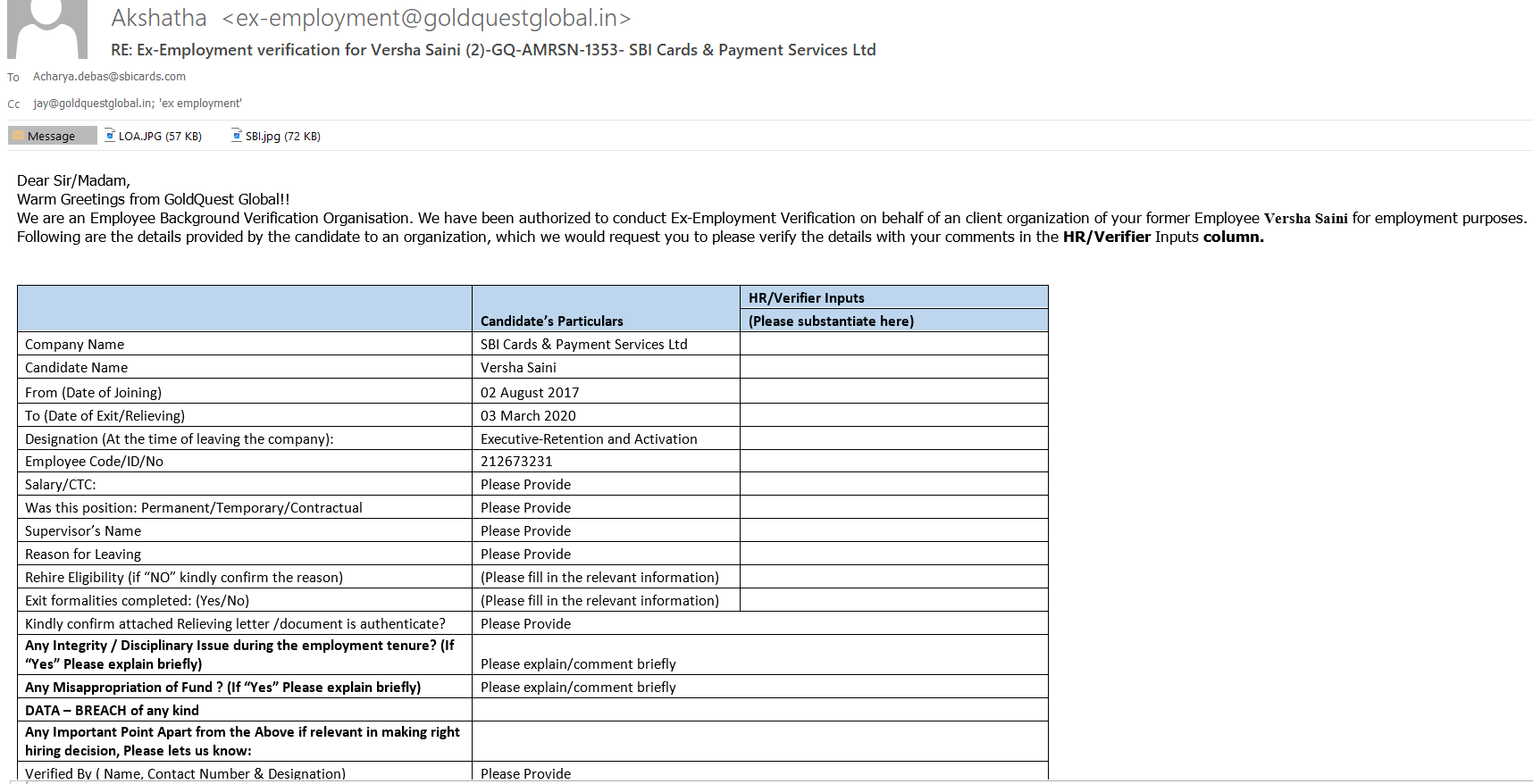Screen dimensions: 1533x784
Task: Click 'To (Date of Exit/Relieving)' label
Action: pyautogui.click(x=105, y=416)
